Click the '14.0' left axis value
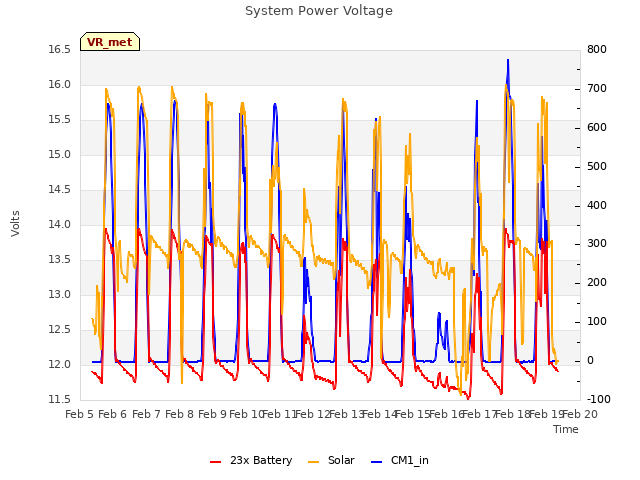Image resolution: width=640 pixels, height=480 pixels. pyautogui.click(x=60, y=224)
